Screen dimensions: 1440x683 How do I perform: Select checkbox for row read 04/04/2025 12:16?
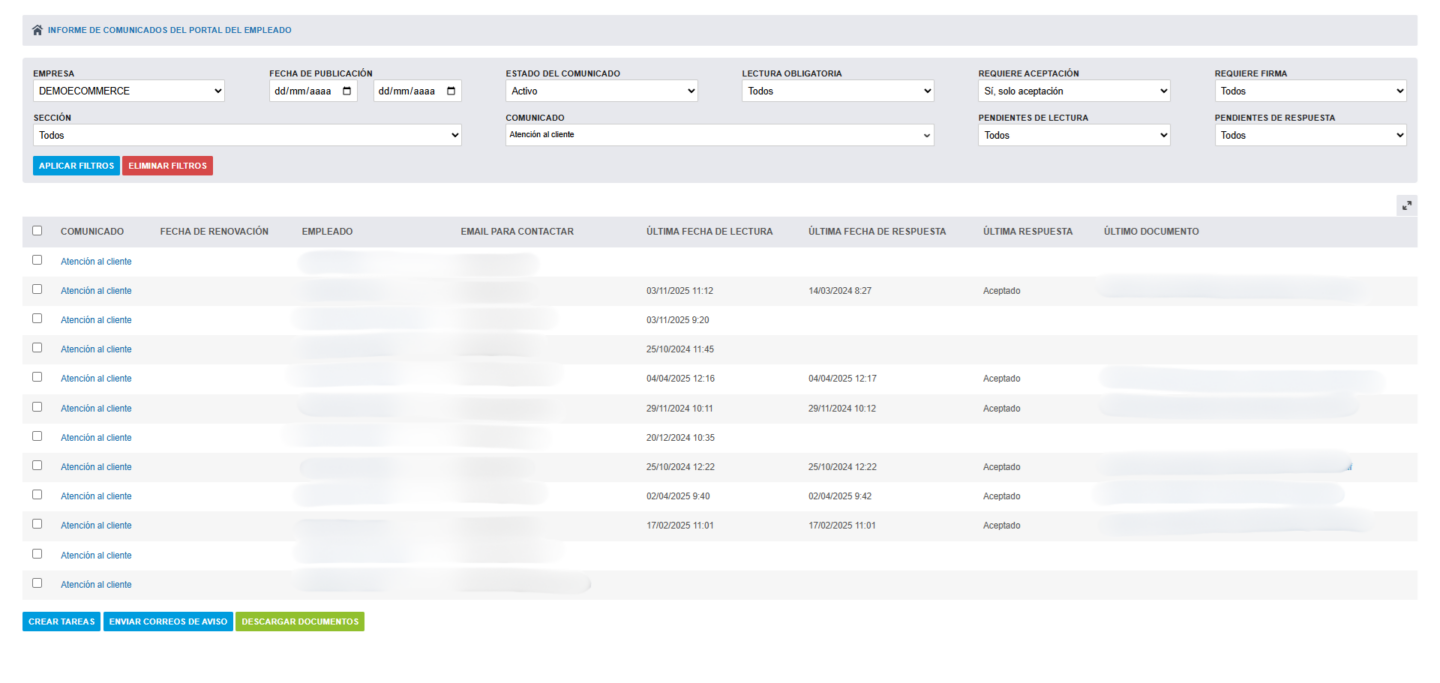37,377
